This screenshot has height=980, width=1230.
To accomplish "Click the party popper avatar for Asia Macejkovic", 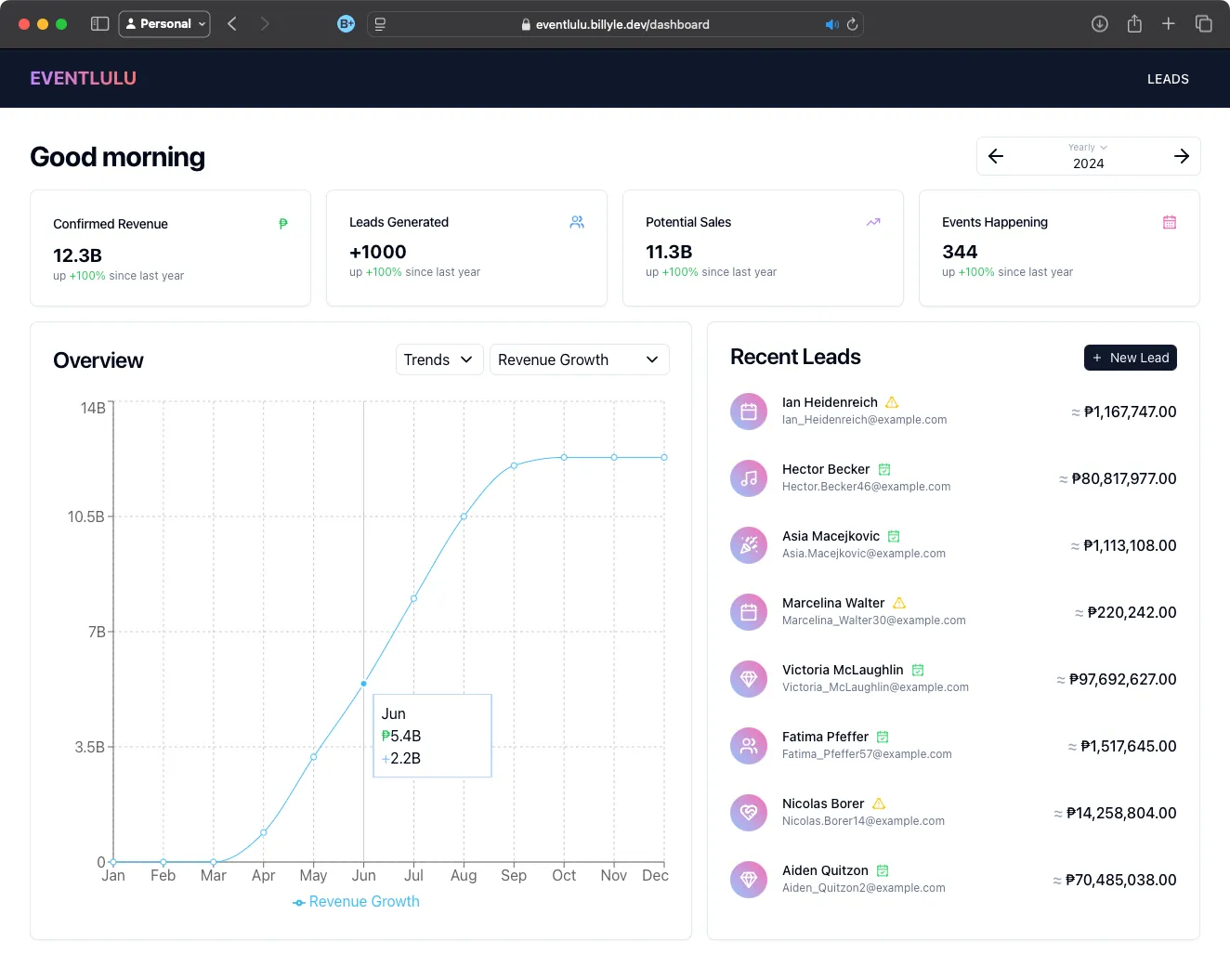I will 749,545.
